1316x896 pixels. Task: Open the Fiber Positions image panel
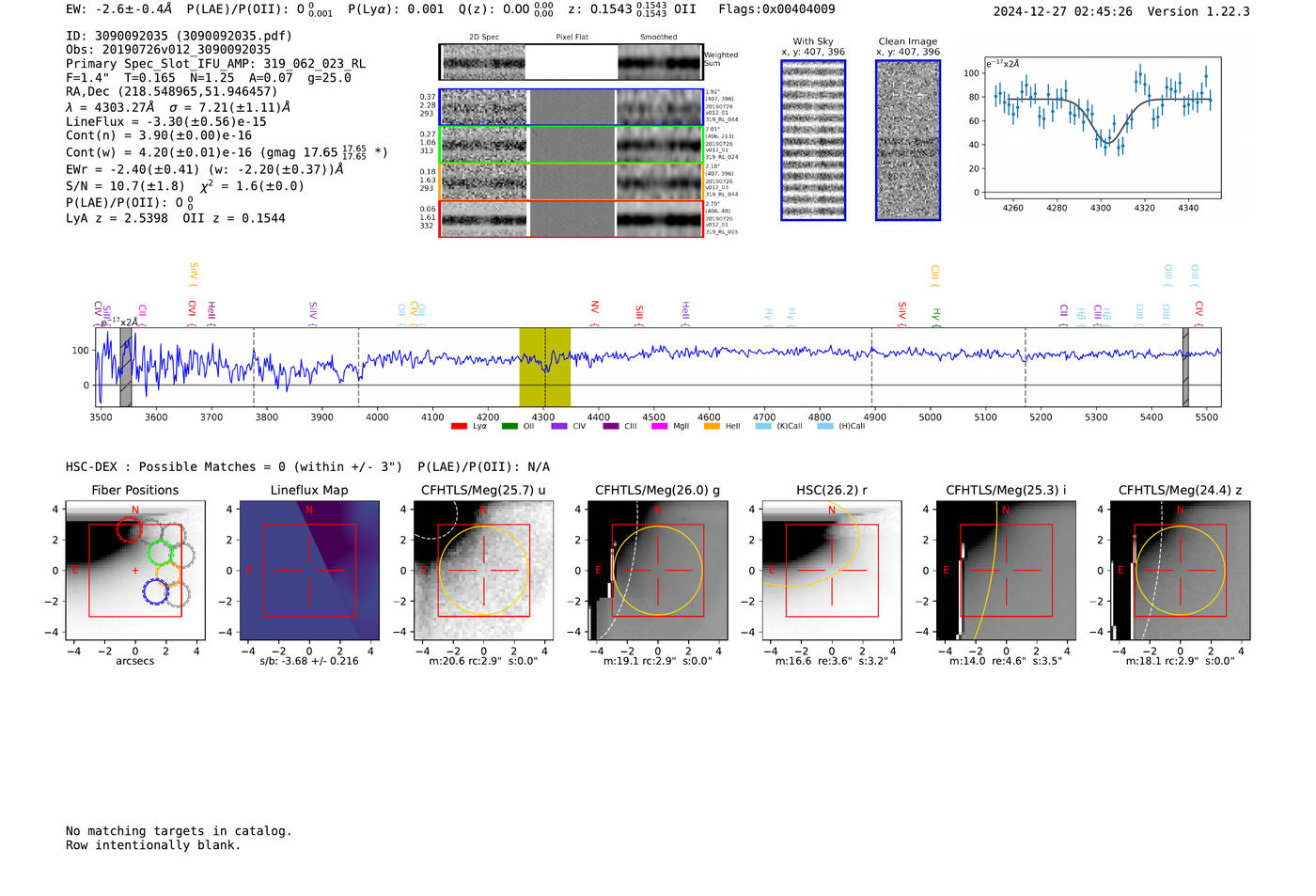coord(135,571)
